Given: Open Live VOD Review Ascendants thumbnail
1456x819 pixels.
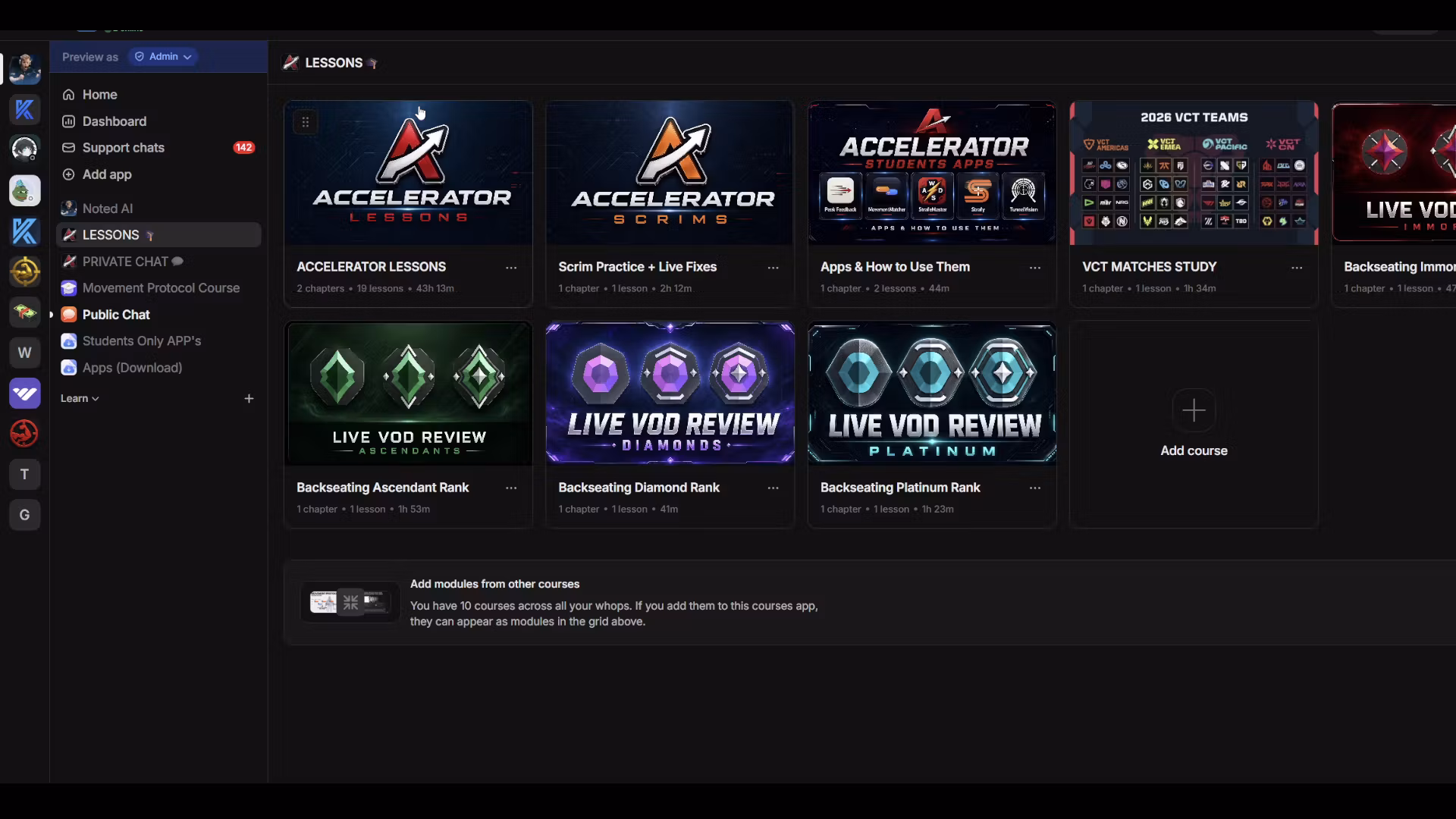Looking at the screenshot, I should point(408,394).
